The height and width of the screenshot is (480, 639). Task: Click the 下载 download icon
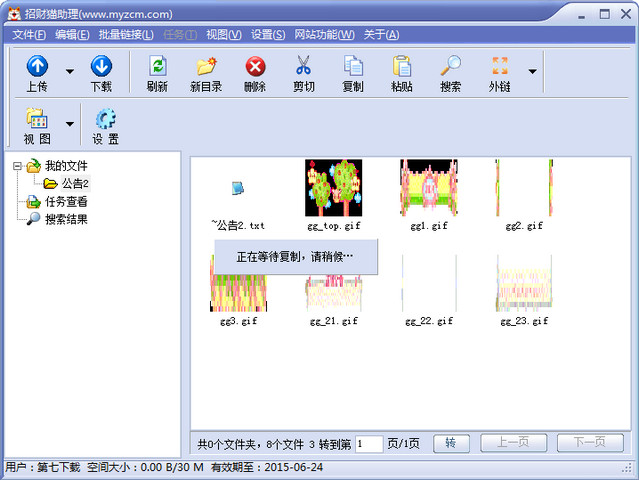[101, 66]
